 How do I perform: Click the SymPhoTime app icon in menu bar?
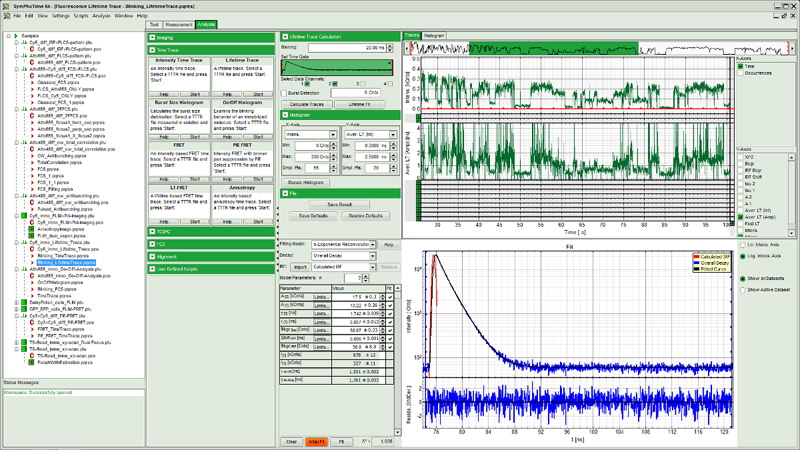[6, 16]
